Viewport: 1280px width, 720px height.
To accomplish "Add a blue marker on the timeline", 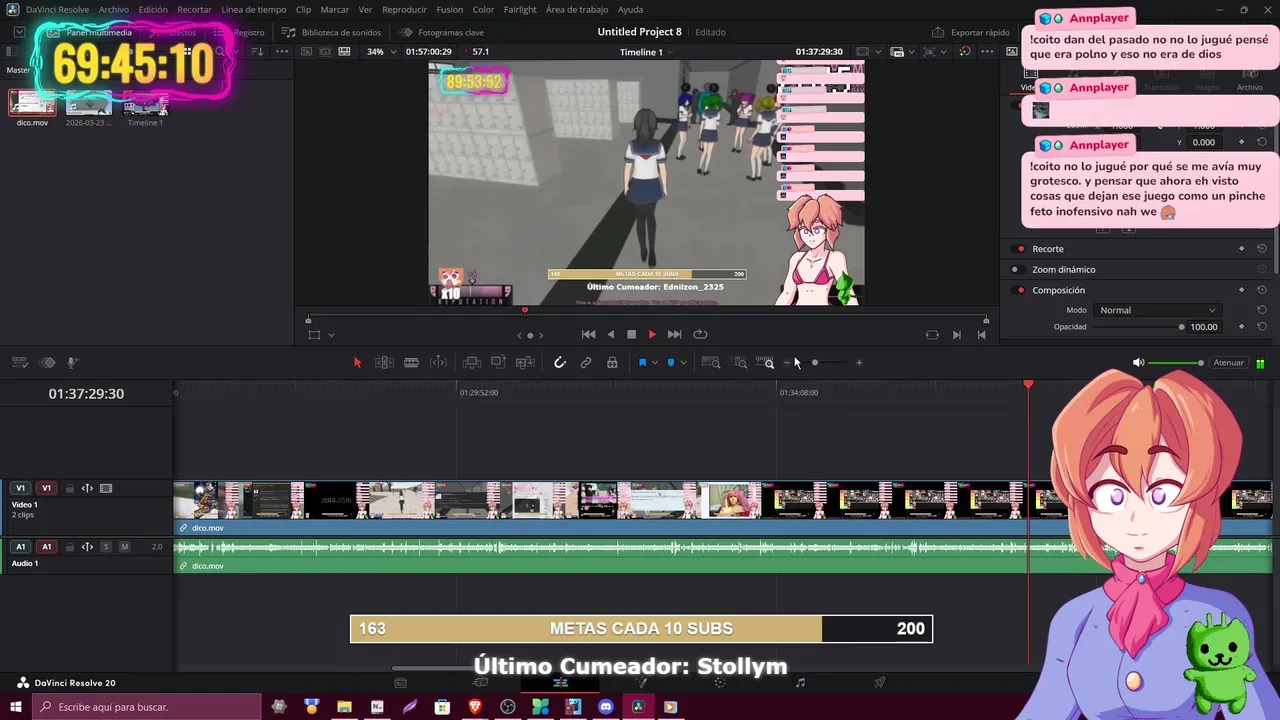I will pos(671,363).
